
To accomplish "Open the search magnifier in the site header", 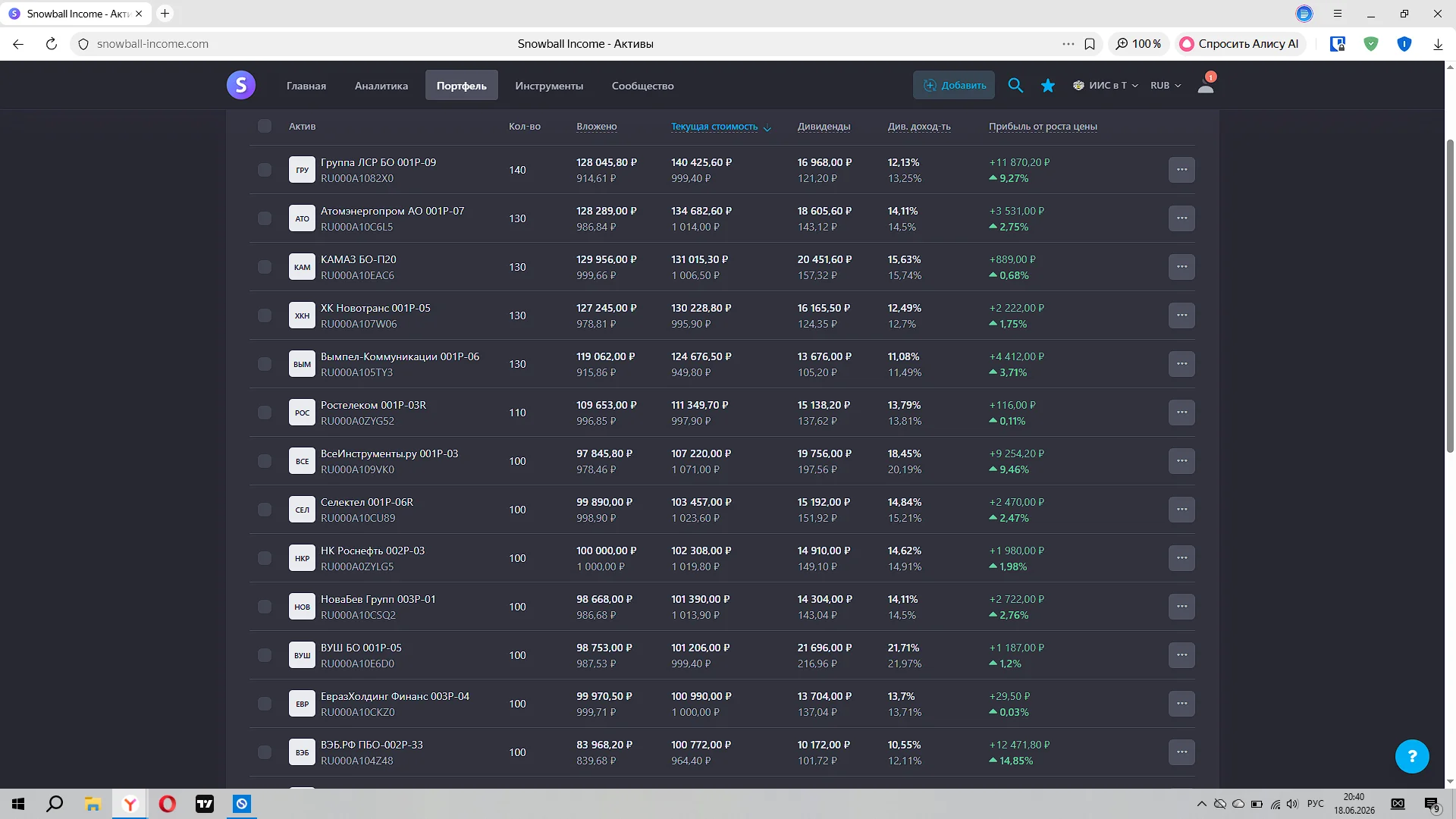I will [1015, 86].
